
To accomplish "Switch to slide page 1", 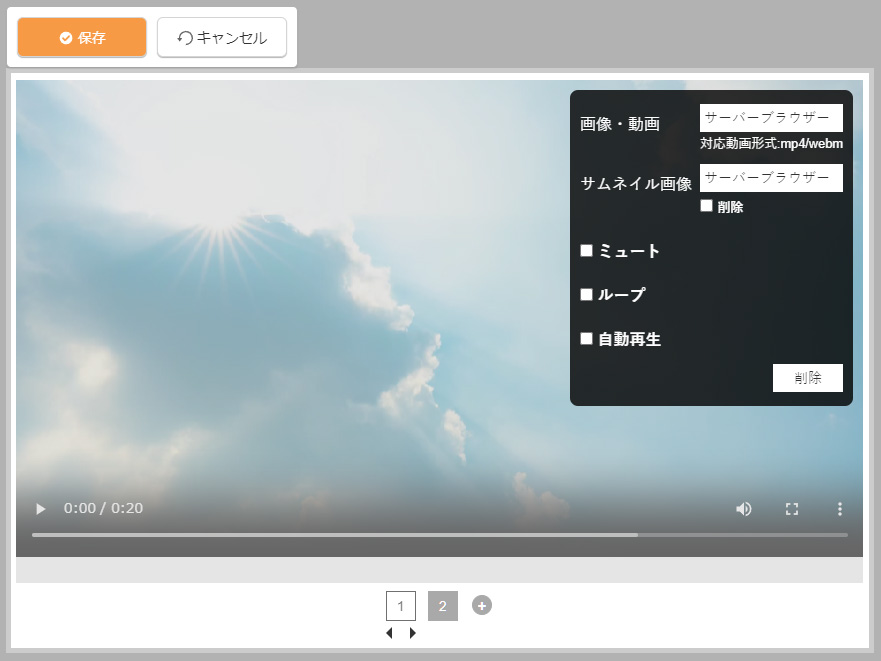I will 400,606.
